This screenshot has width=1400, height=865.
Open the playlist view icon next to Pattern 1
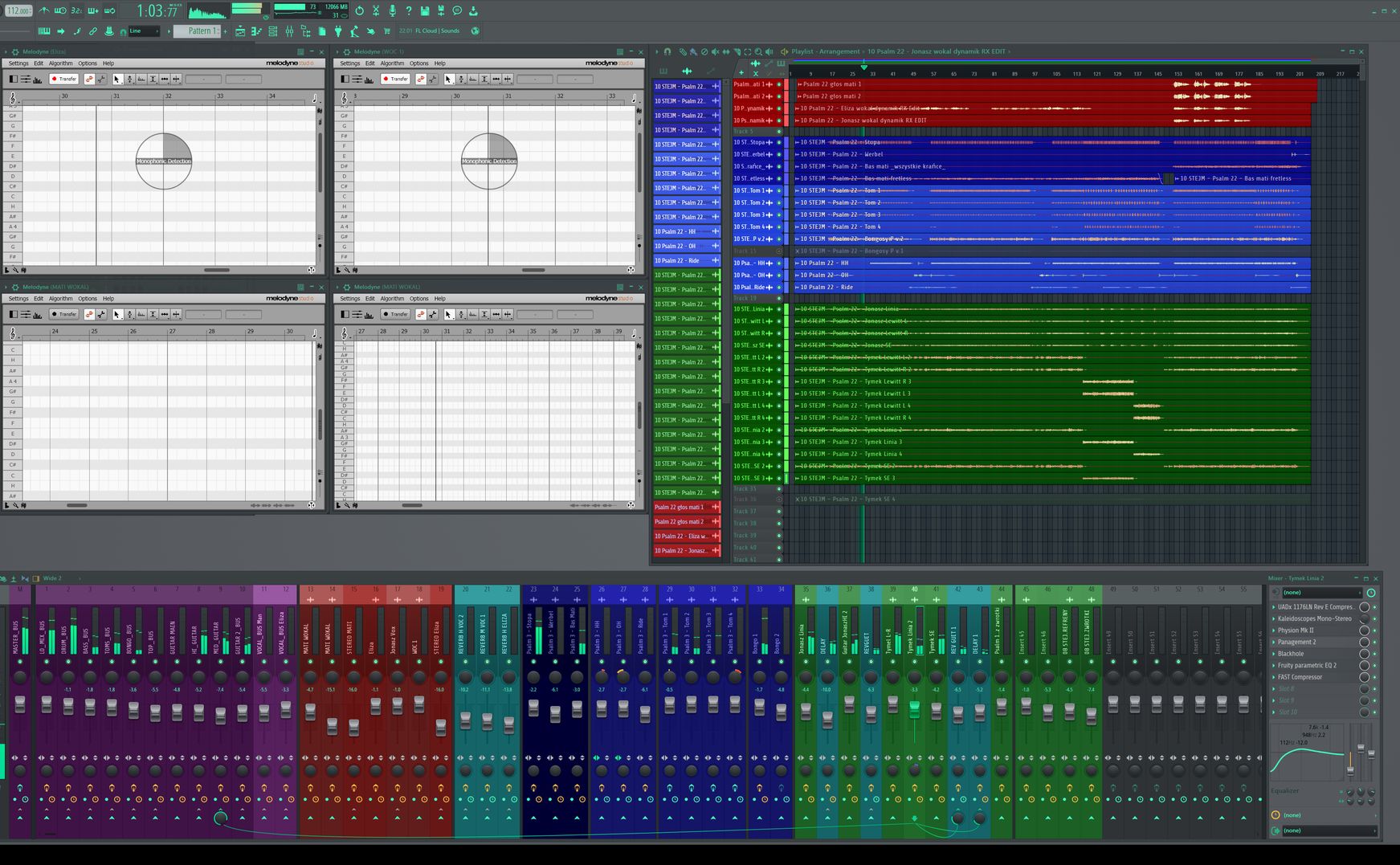point(240,31)
